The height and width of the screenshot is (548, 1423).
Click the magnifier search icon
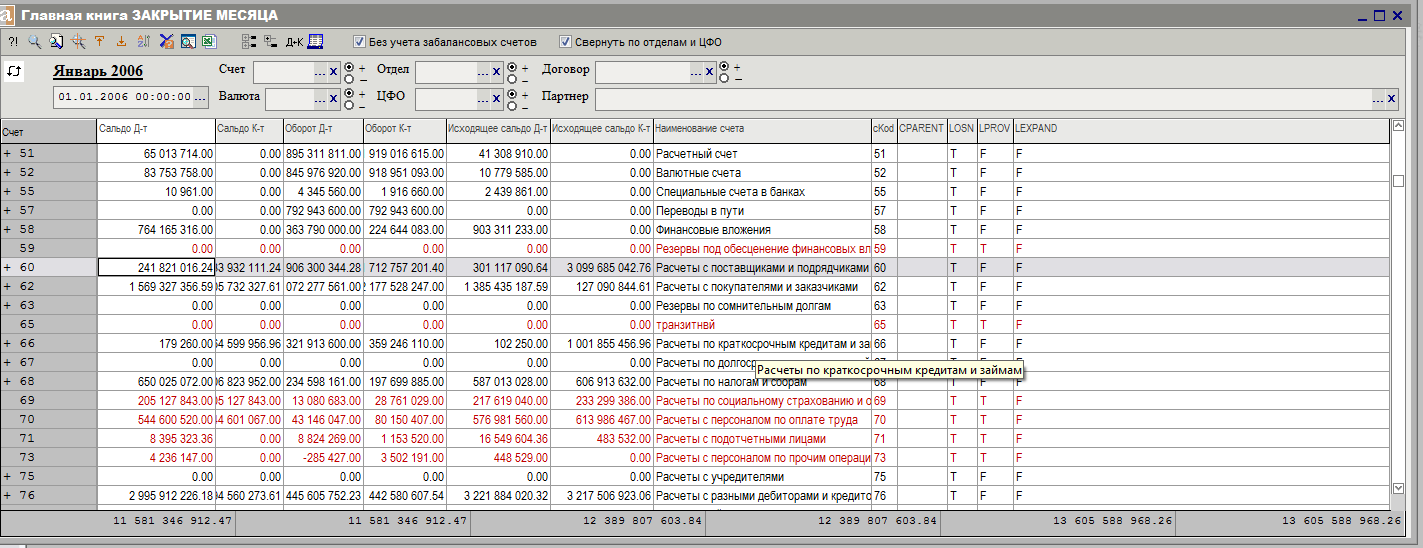34,42
